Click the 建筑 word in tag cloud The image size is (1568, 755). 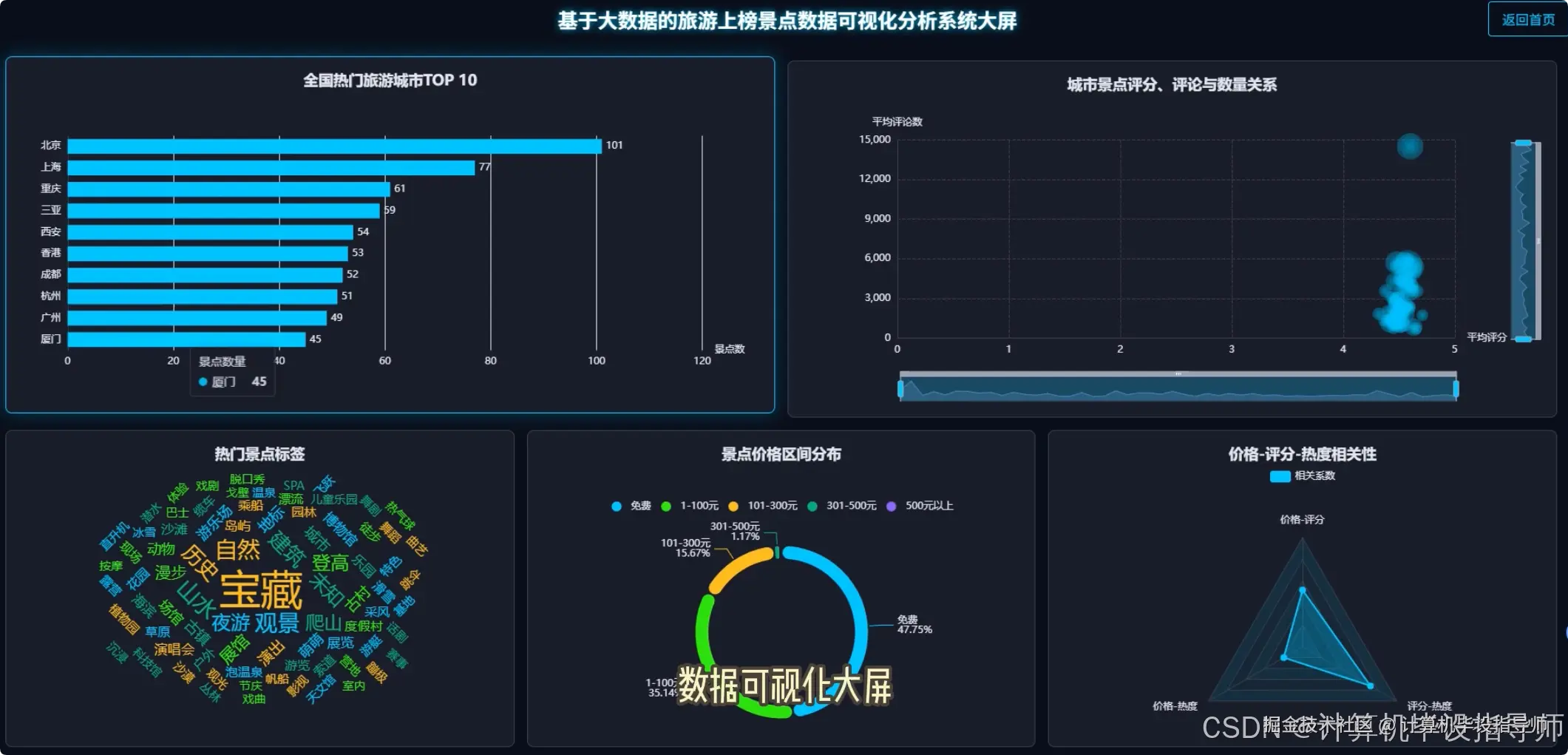pos(286,549)
